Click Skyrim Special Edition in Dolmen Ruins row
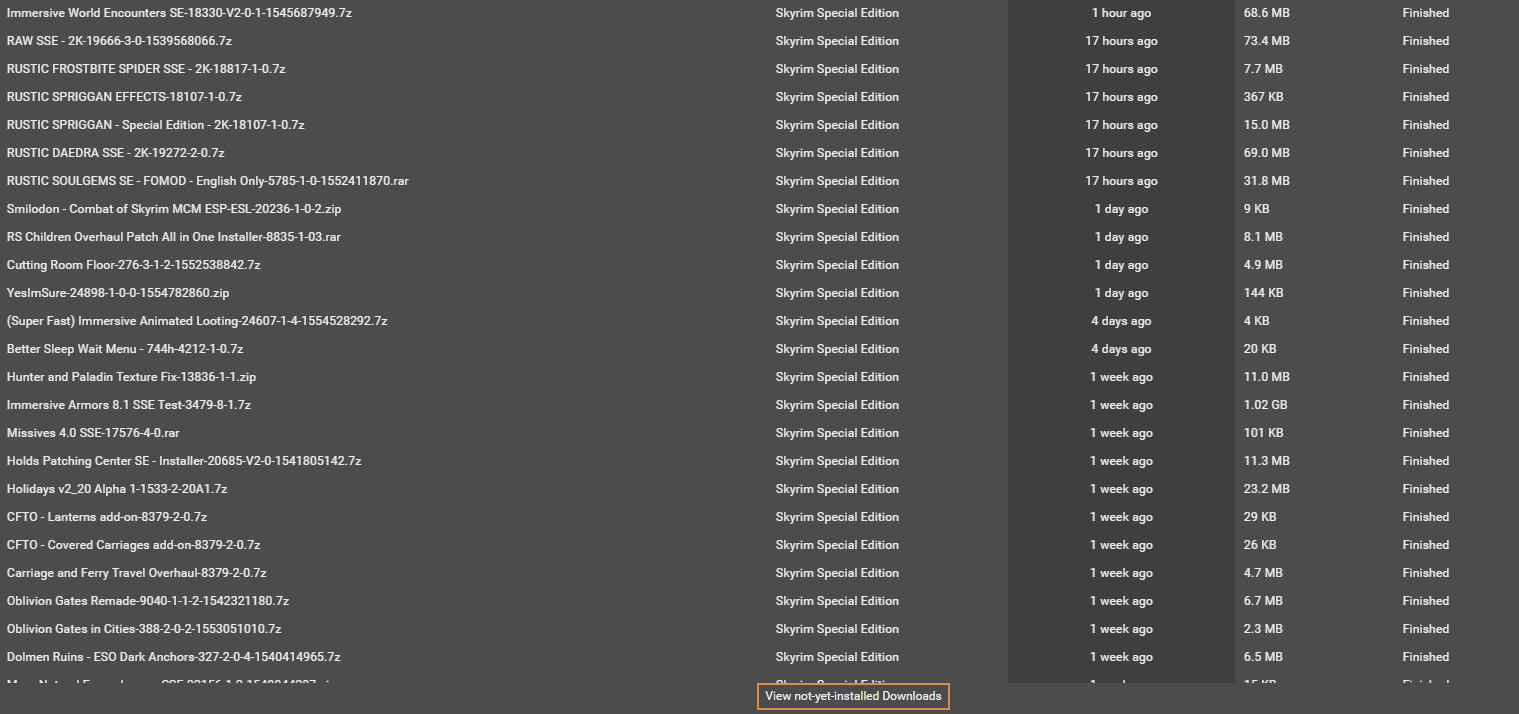This screenshot has width=1519, height=714. 837,657
